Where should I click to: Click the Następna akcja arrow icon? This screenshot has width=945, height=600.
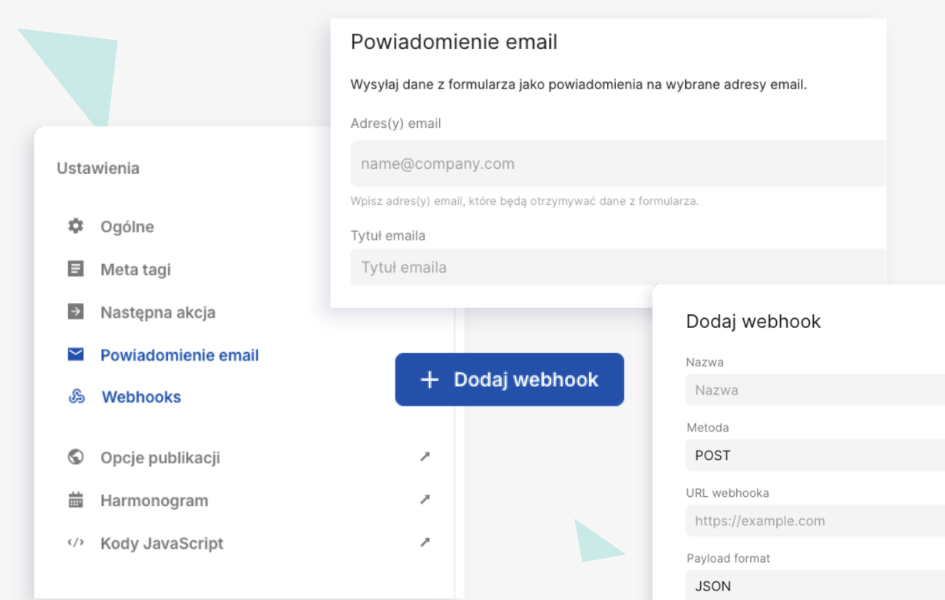point(75,311)
